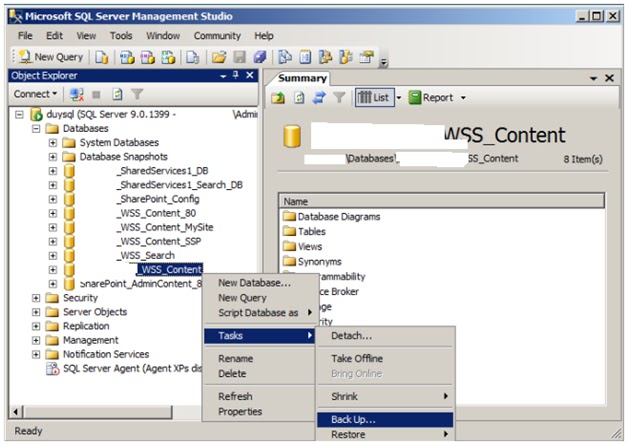Click the List view button
This screenshot has width=628, height=445.
pos(374,97)
